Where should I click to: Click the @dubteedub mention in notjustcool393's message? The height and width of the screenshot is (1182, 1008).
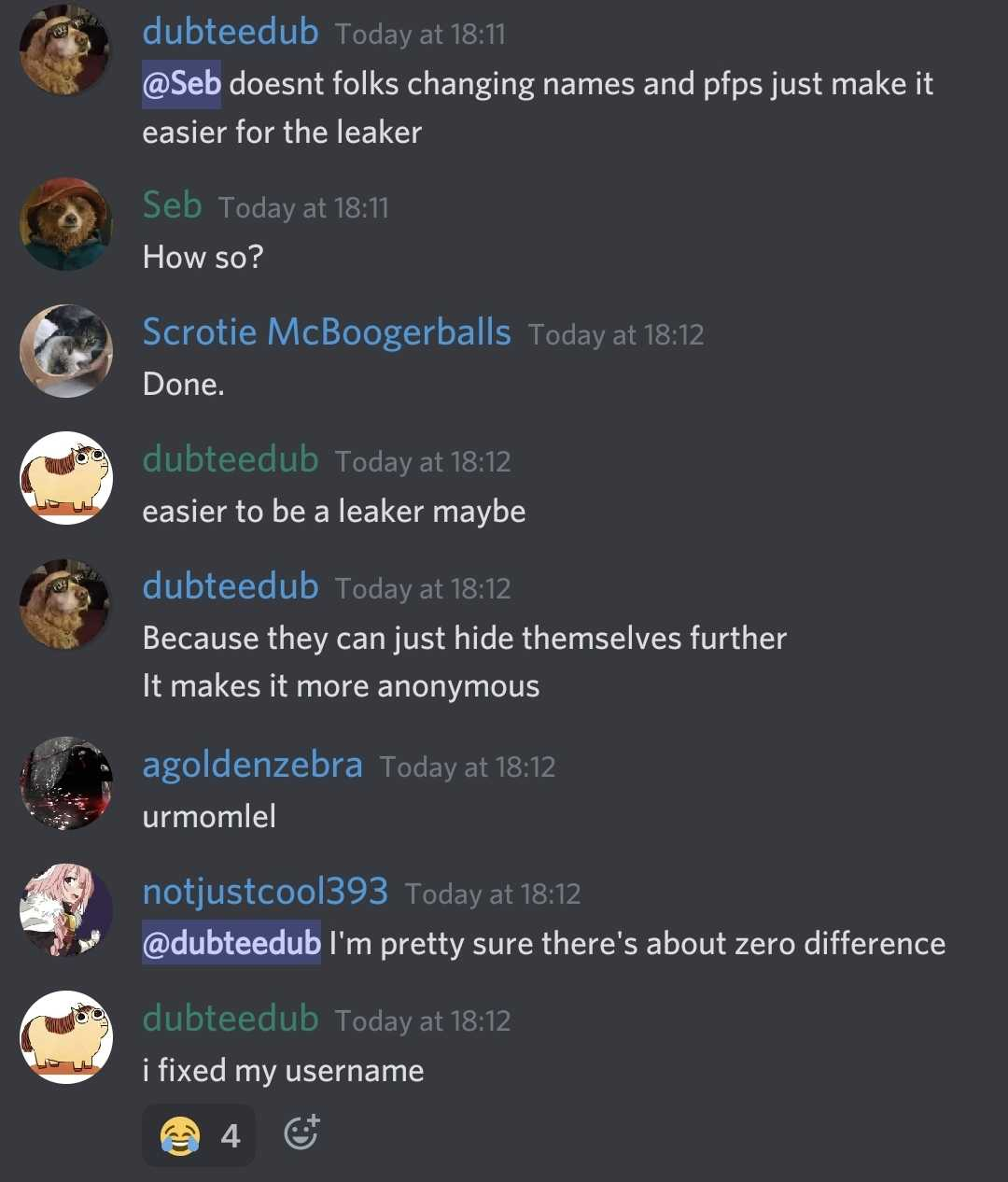point(231,943)
